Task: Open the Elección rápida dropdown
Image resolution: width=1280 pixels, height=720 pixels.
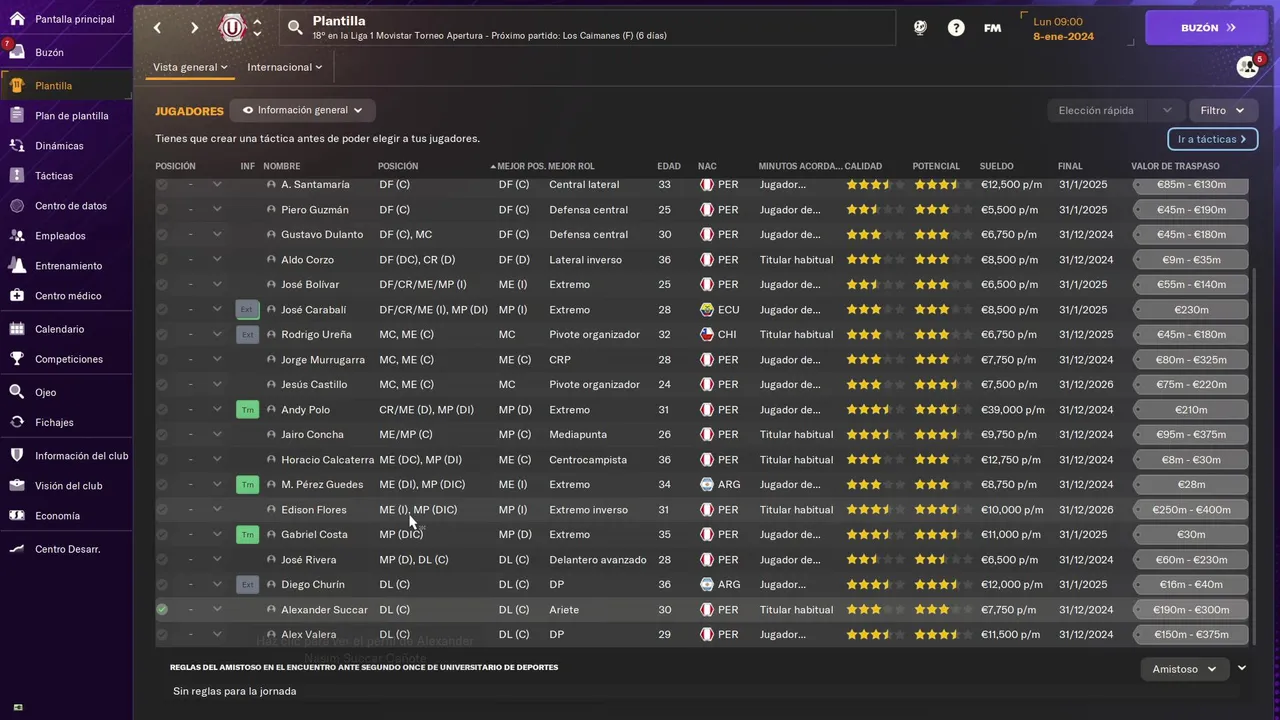Action: (x=1115, y=110)
